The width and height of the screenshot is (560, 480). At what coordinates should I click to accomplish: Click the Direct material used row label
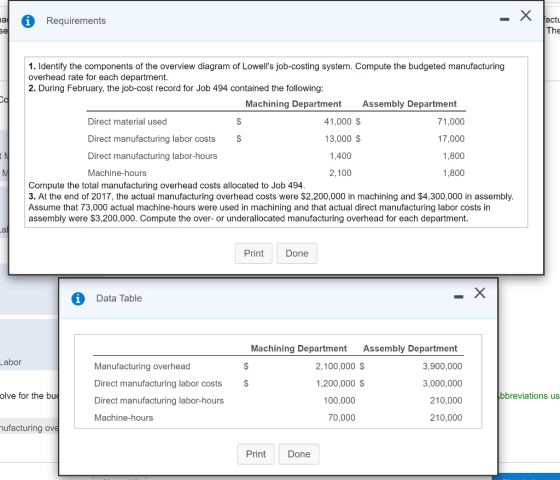[x=127, y=122]
